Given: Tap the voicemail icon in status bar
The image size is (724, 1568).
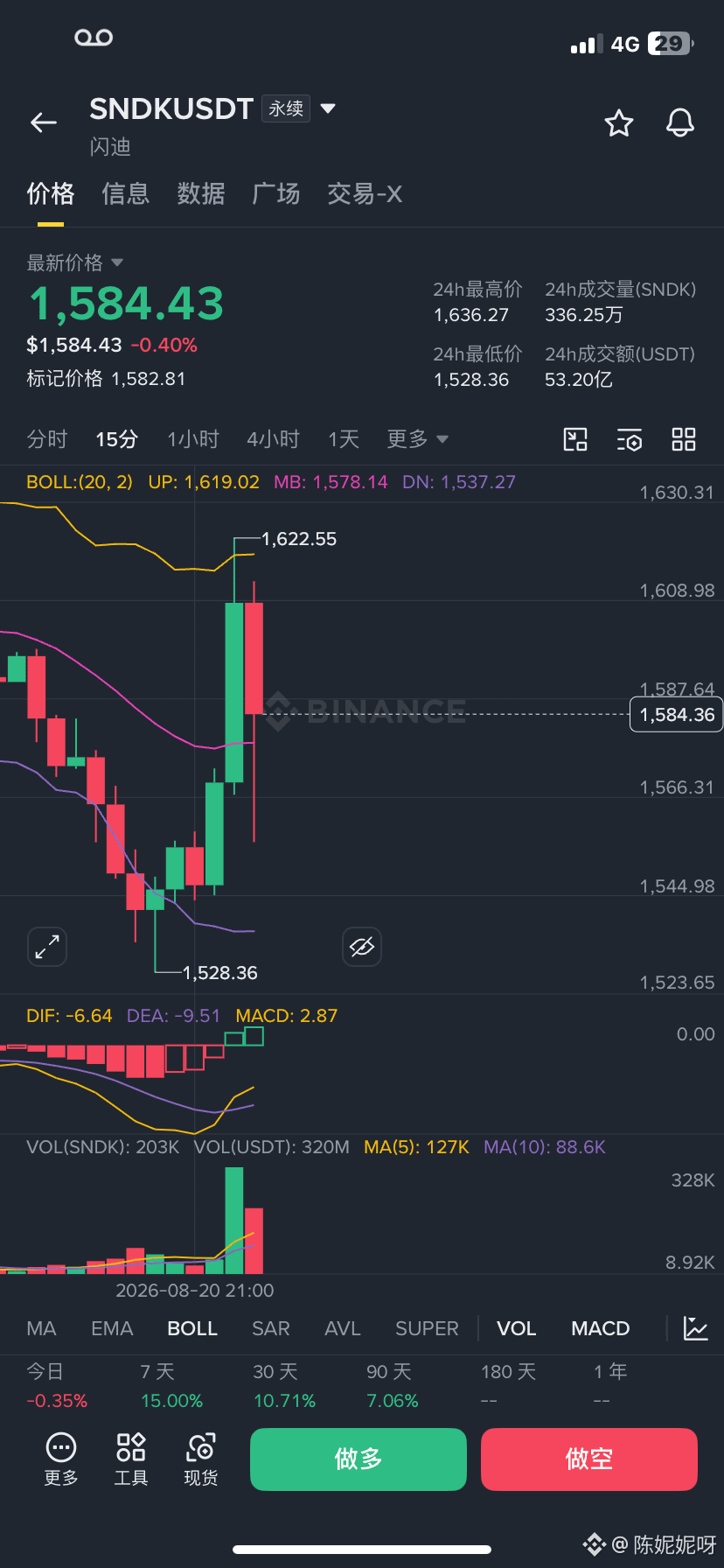Looking at the screenshot, I should 94,38.
